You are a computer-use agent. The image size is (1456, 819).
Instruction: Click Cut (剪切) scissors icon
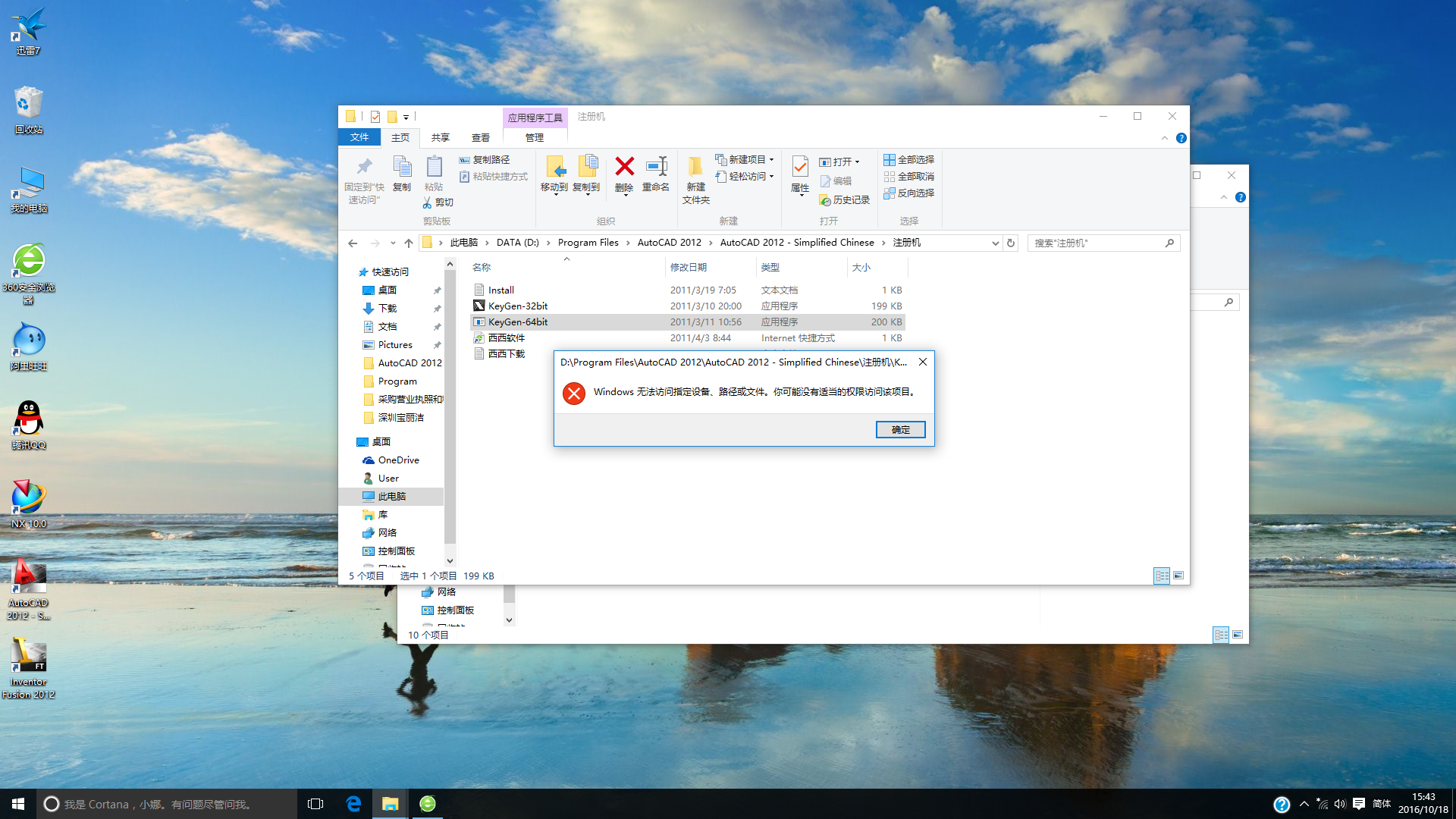point(427,202)
